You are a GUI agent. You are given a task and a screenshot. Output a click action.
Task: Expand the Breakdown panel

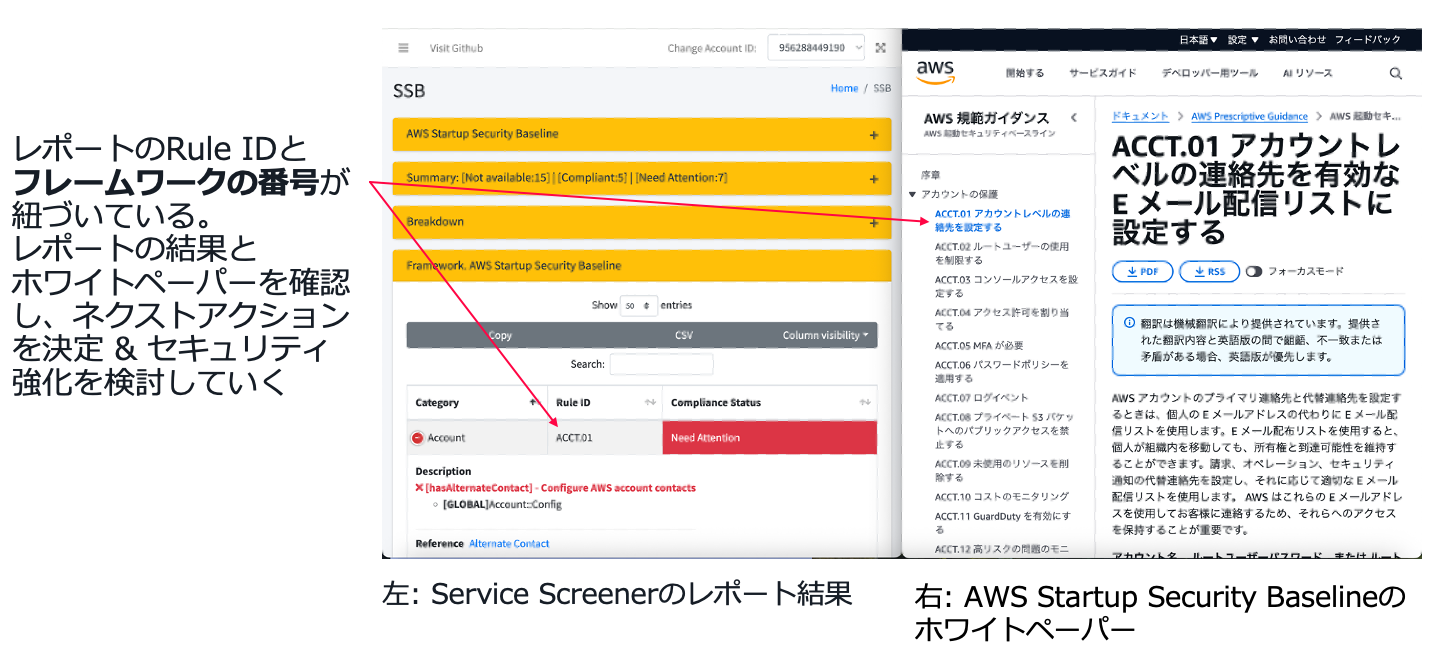[641, 222]
